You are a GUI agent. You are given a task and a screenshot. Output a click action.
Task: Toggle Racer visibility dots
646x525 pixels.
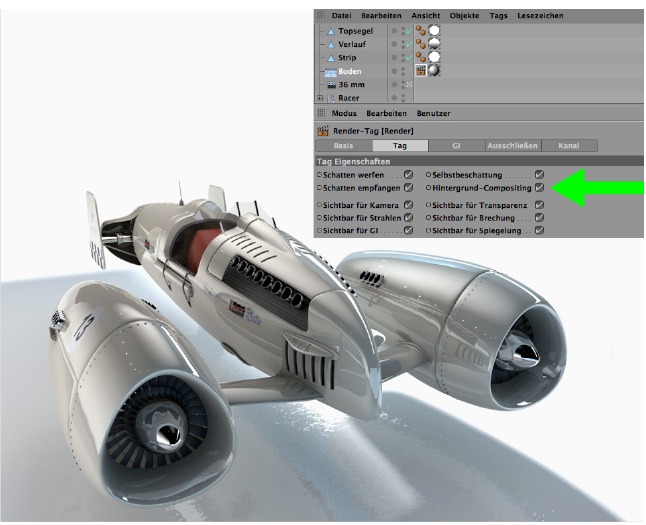point(403,98)
